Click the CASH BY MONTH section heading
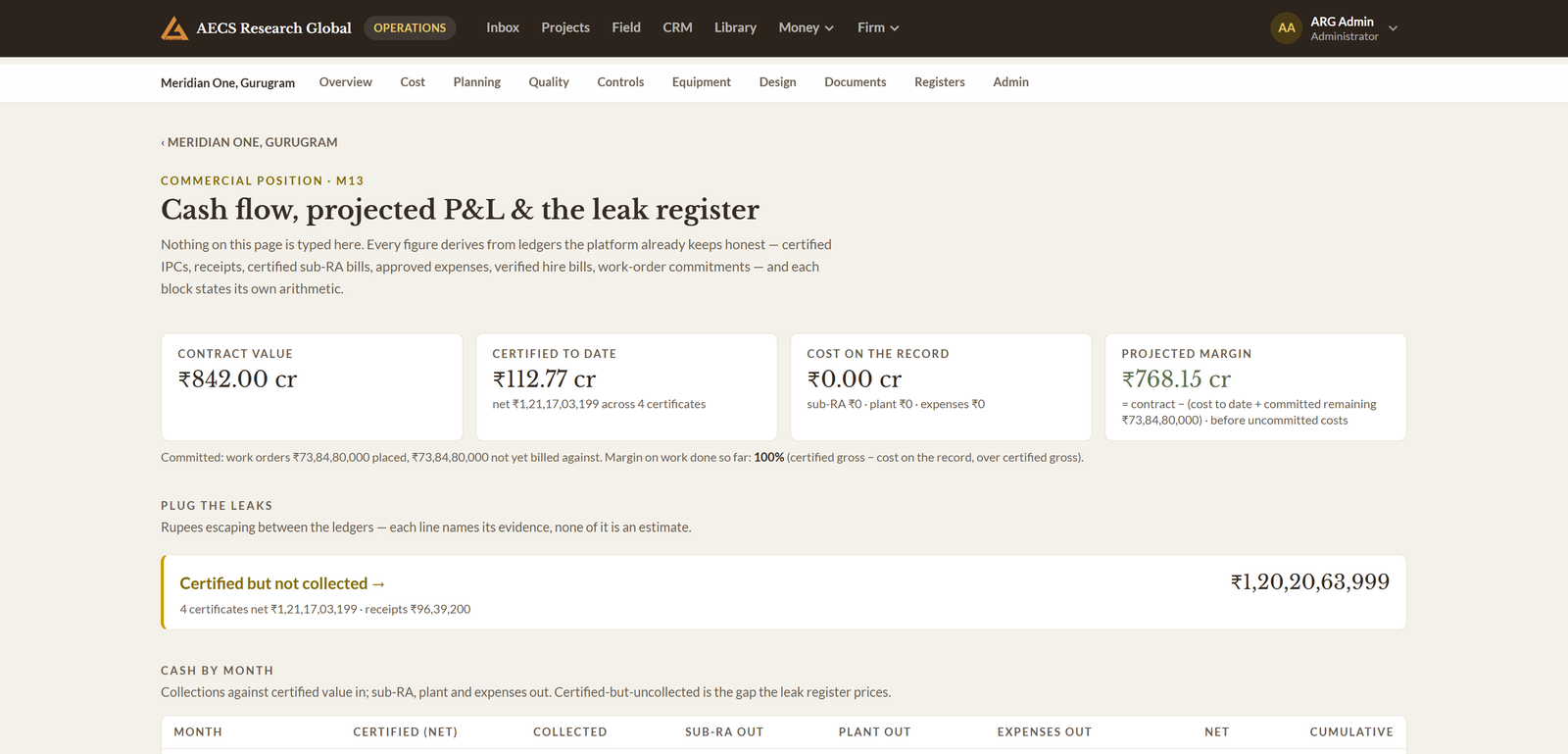The width and height of the screenshot is (1568, 754). coord(217,671)
